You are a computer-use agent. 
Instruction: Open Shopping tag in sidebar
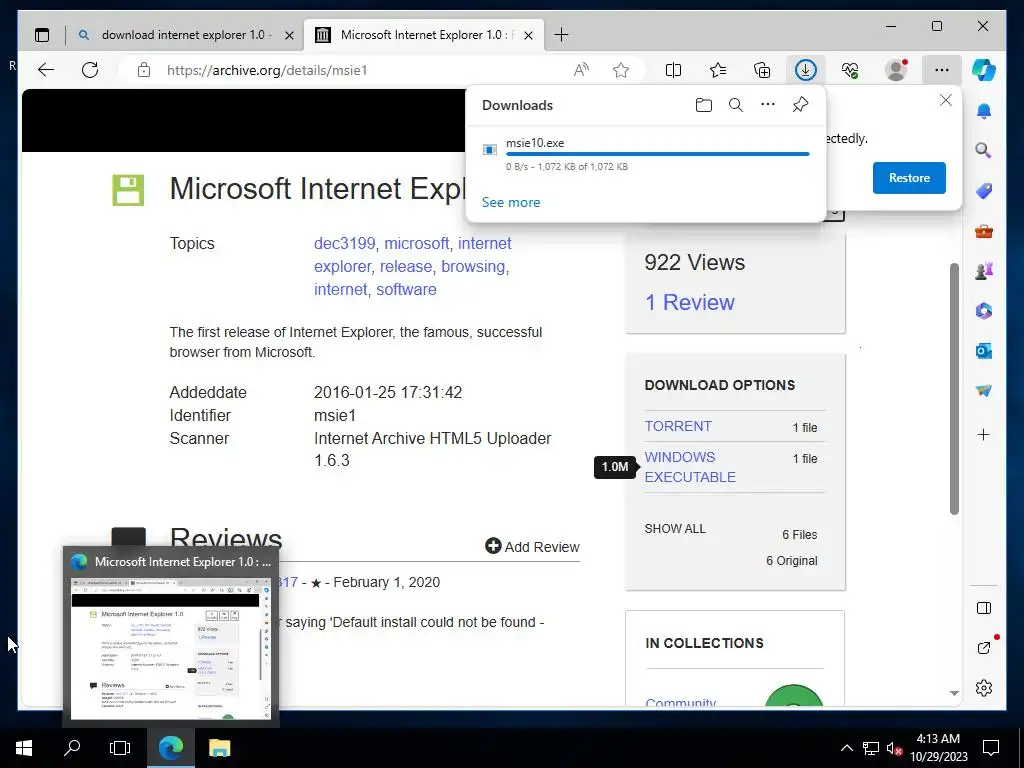click(984, 191)
